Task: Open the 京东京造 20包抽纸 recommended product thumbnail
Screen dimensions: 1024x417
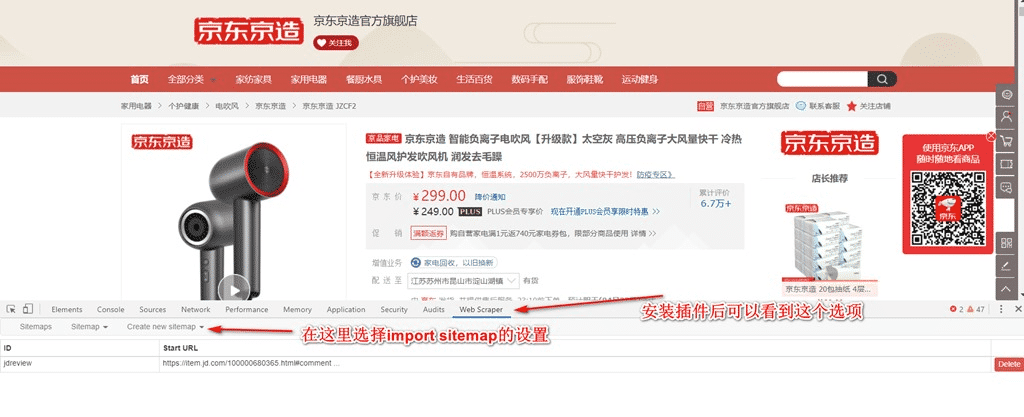Action: pyautogui.click(x=829, y=243)
